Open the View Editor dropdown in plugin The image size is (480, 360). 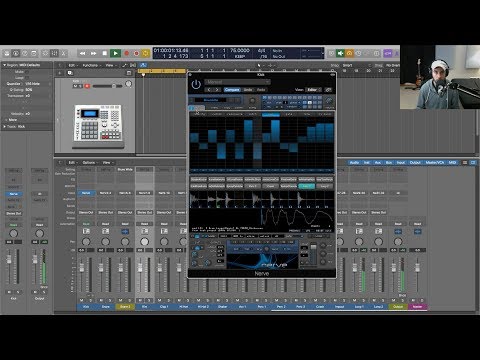pyautogui.click(x=313, y=90)
